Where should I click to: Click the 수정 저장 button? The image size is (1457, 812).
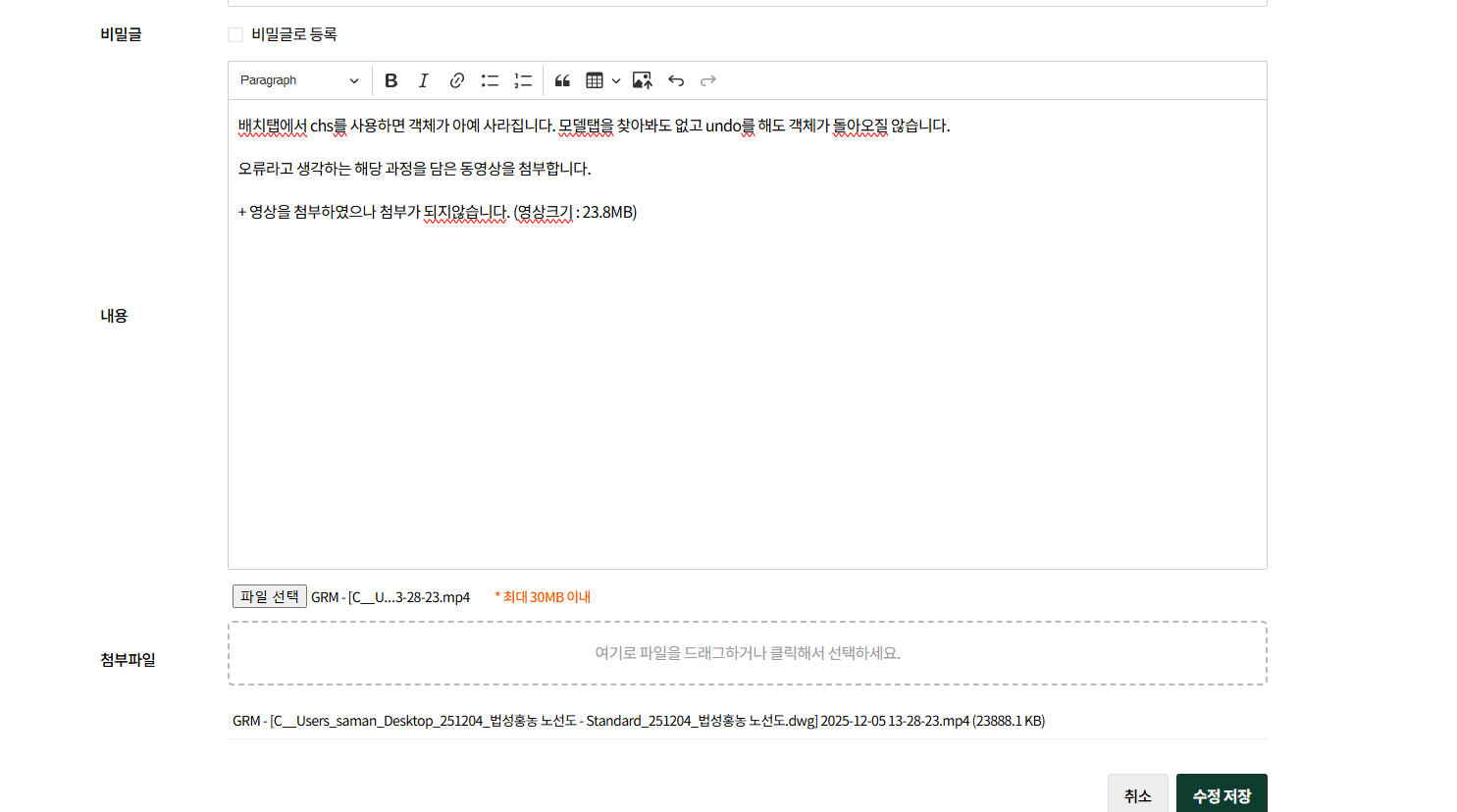(x=1222, y=793)
